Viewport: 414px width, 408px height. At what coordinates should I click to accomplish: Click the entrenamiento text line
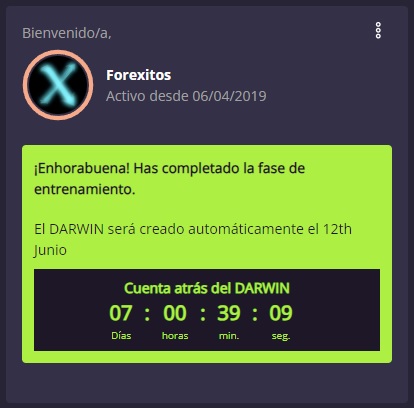tap(85, 189)
